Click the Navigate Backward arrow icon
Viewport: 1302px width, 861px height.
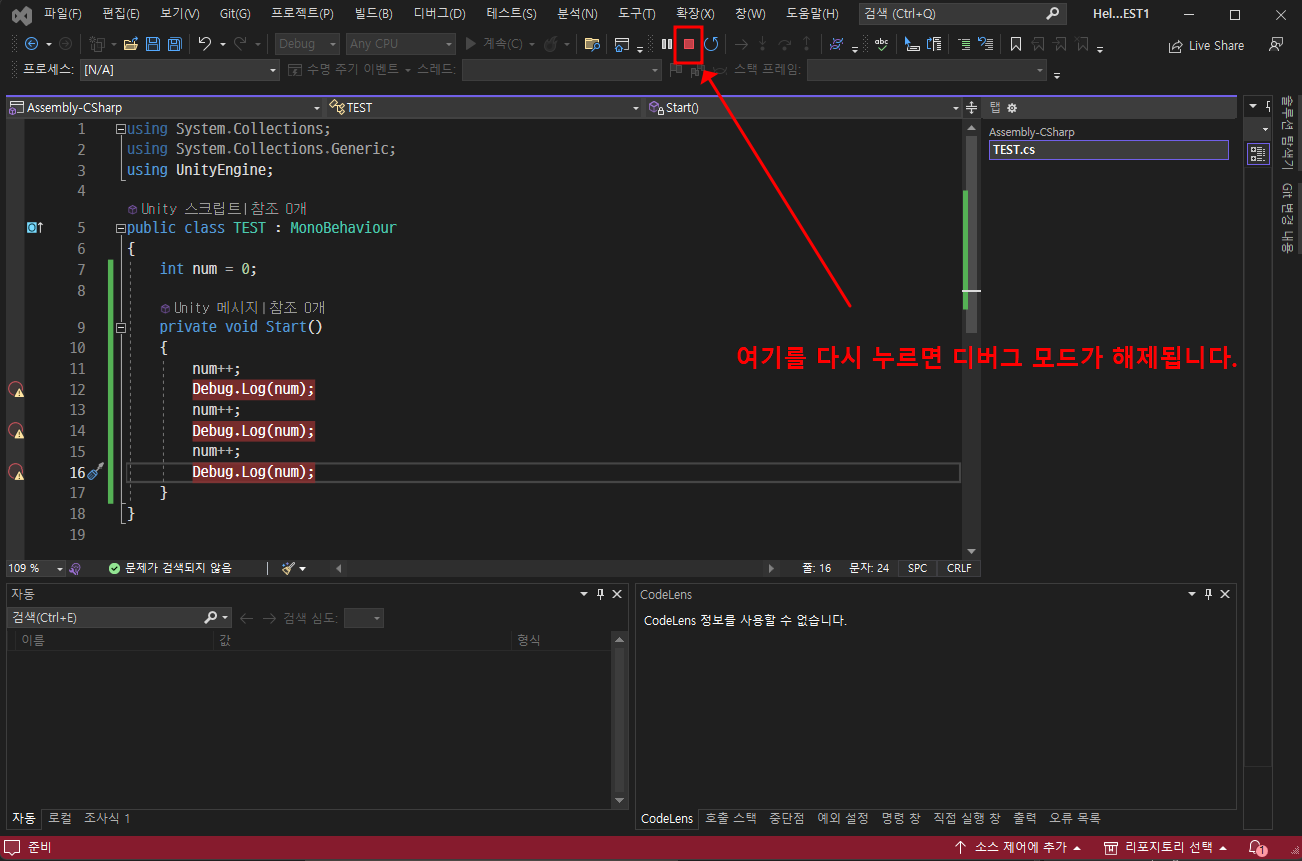31,44
